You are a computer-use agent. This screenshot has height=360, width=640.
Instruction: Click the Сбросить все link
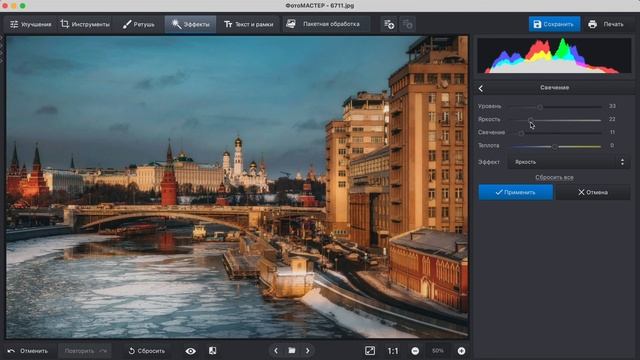click(554, 178)
